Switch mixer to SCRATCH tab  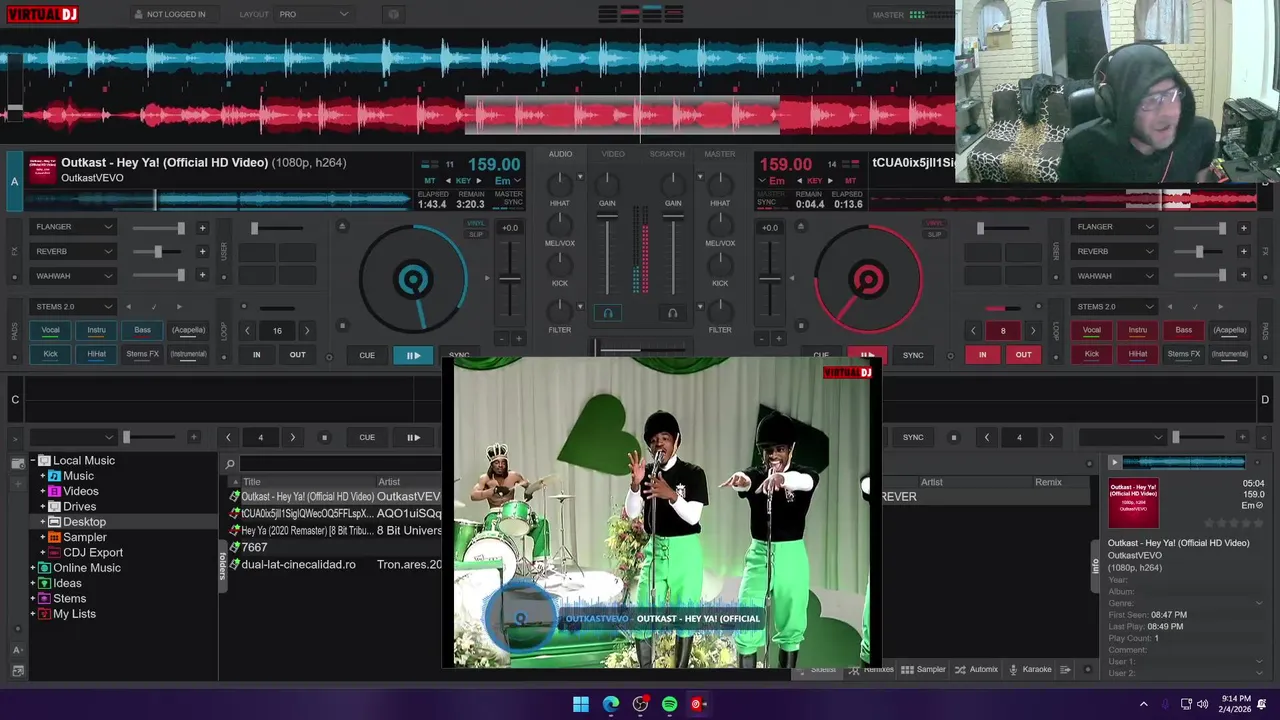[x=667, y=154]
